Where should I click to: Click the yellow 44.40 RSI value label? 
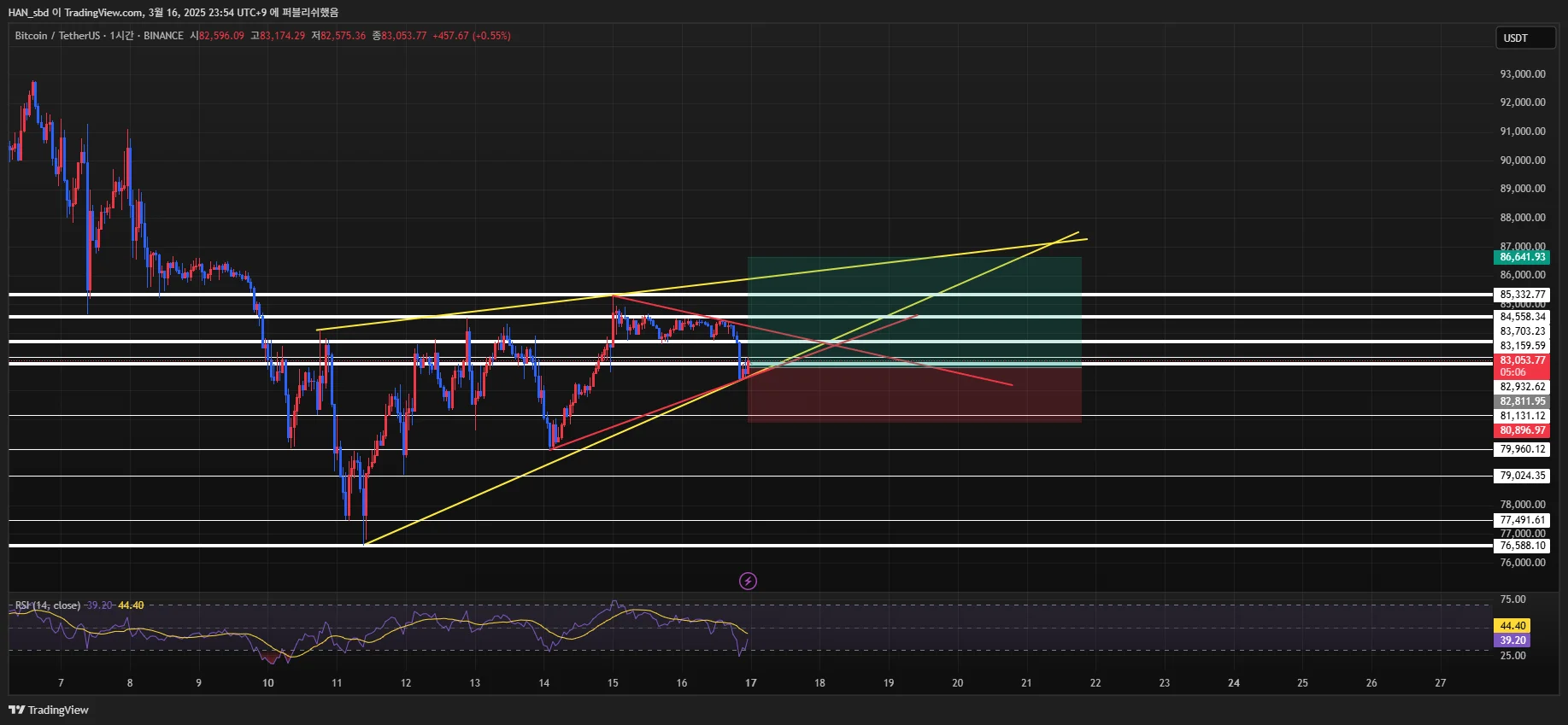(1512, 626)
